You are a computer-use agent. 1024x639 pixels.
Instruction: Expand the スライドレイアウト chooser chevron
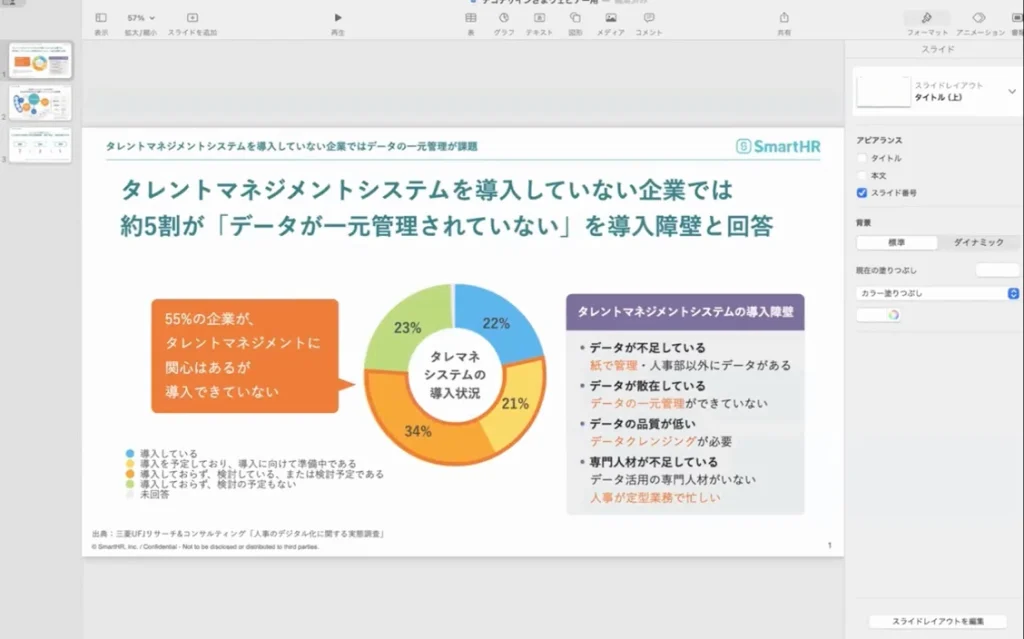[x=1012, y=93]
